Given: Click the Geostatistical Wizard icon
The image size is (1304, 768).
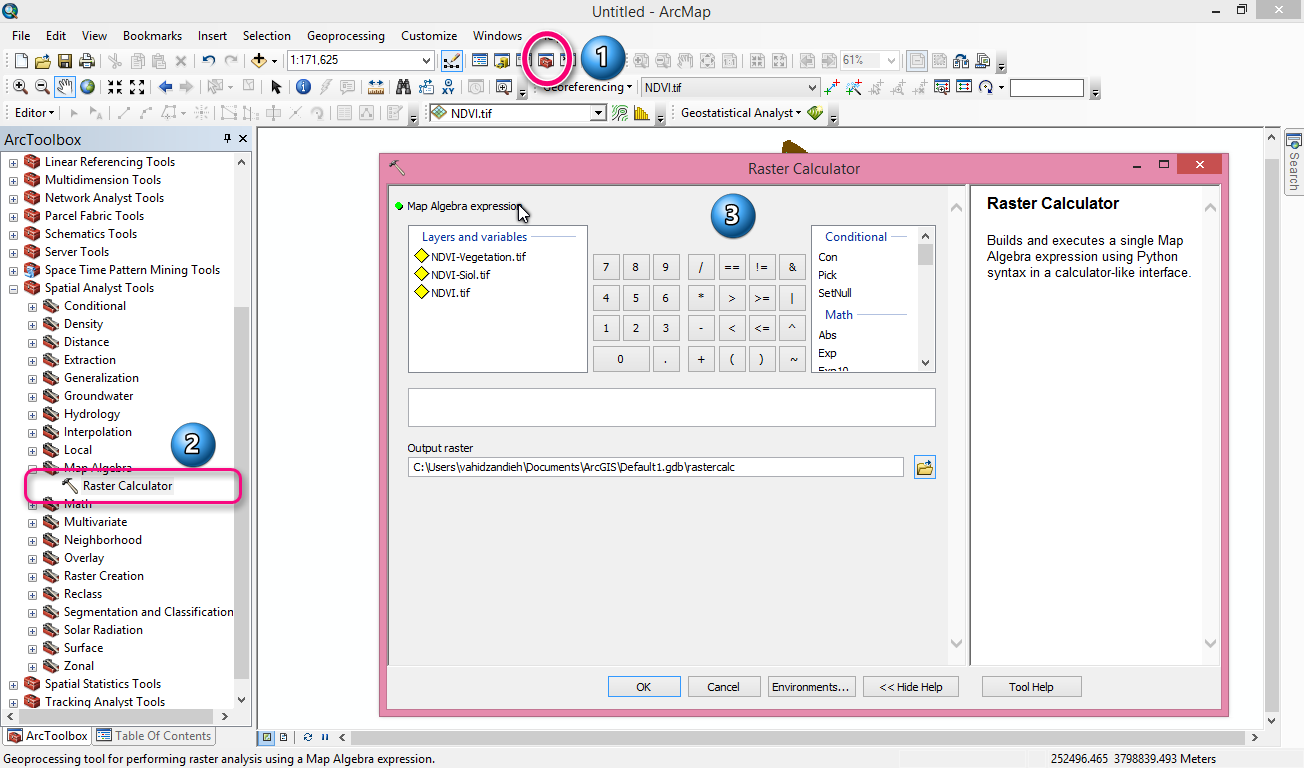Looking at the screenshot, I should (x=815, y=113).
